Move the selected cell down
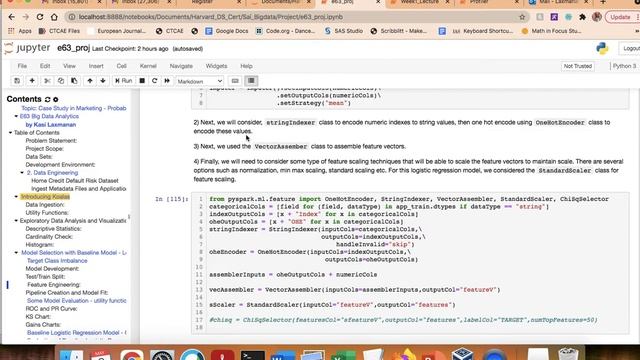 [x=103, y=81]
